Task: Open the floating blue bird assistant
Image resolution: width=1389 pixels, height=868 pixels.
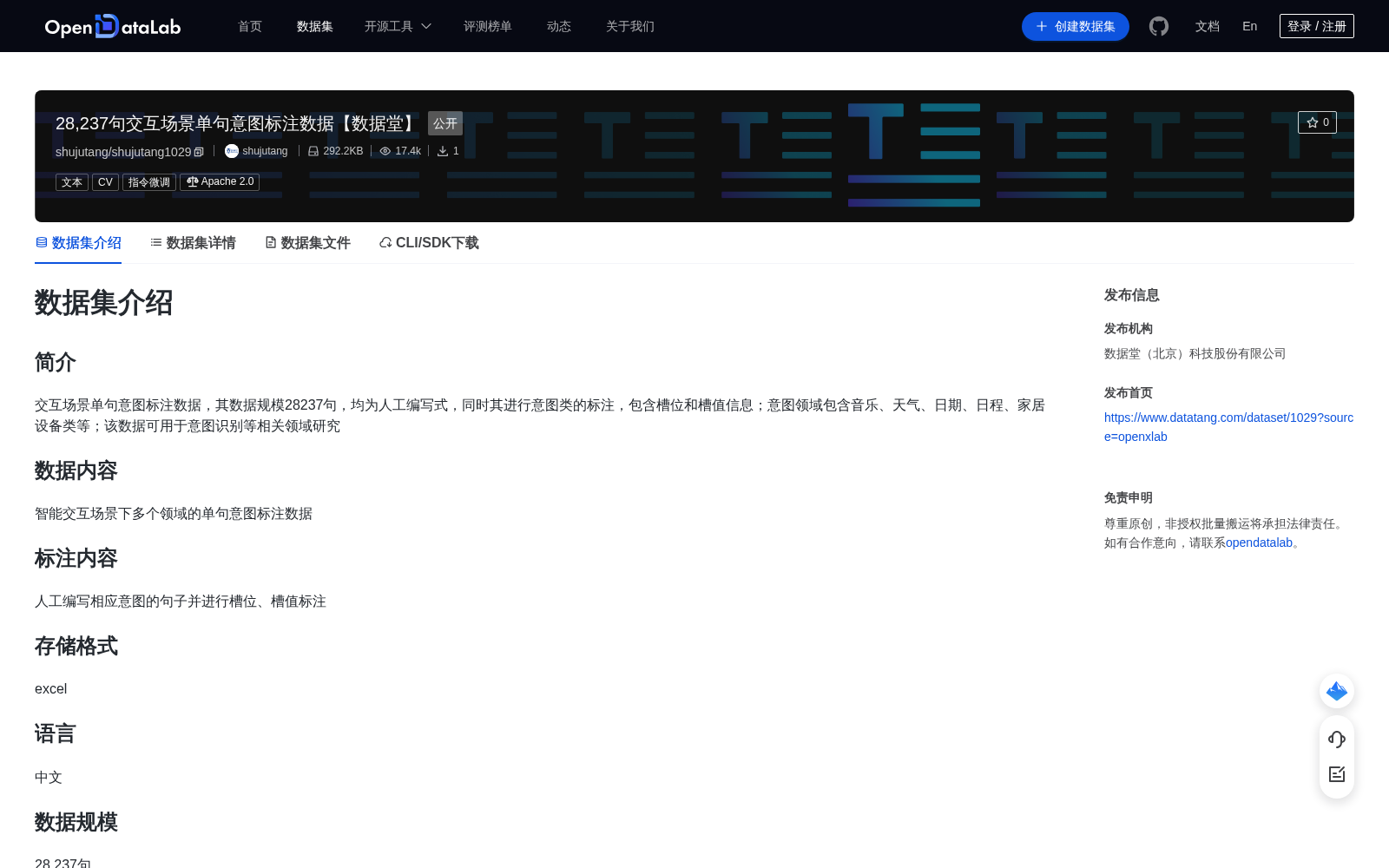Action: [x=1337, y=691]
